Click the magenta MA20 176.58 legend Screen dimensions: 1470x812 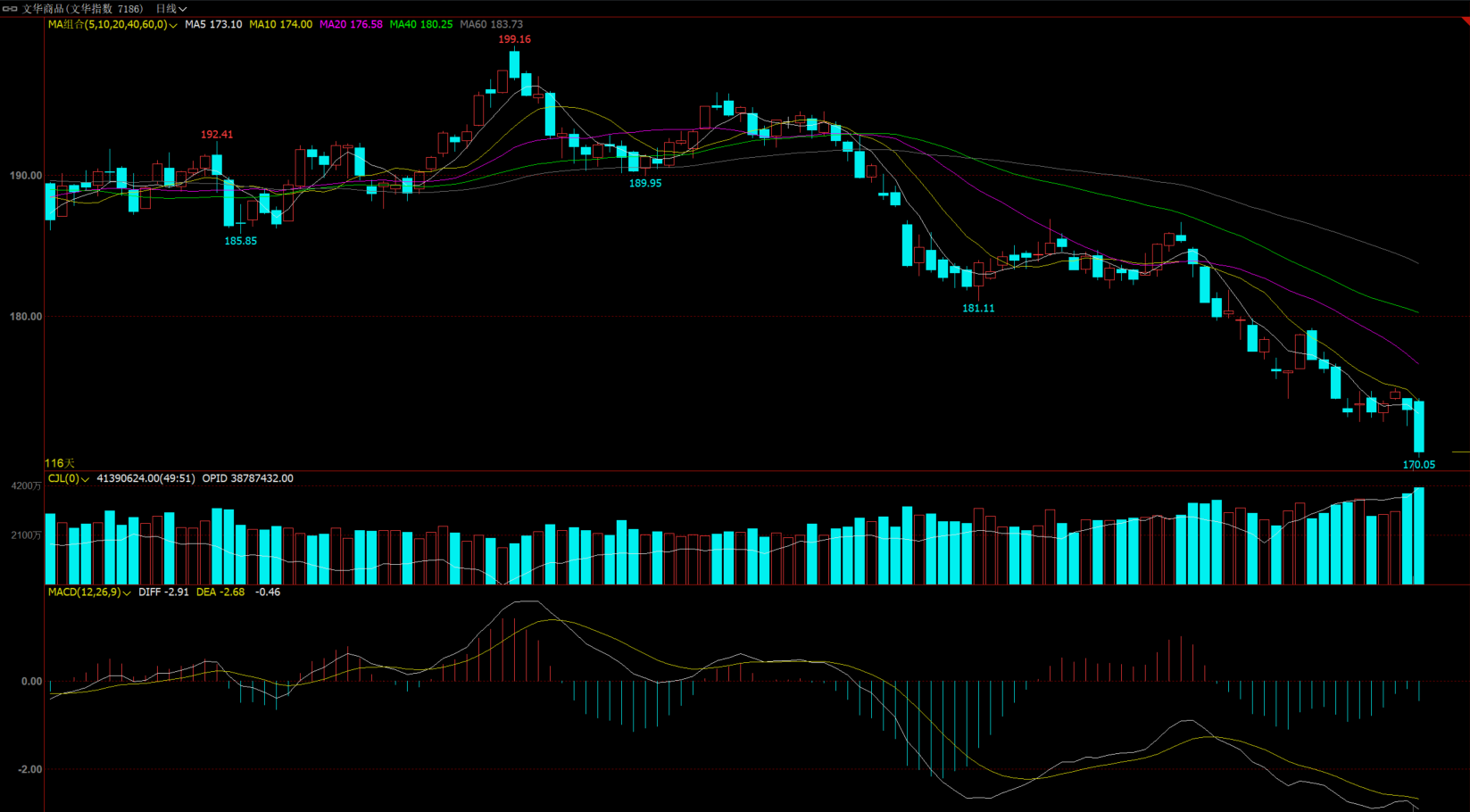pyautogui.click(x=351, y=25)
